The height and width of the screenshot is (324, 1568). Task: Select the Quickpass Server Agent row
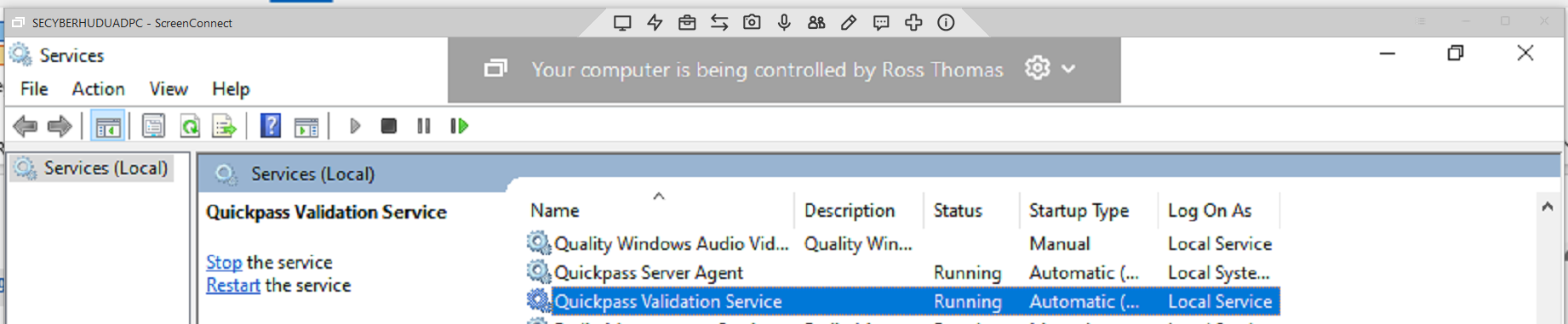tap(902, 273)
